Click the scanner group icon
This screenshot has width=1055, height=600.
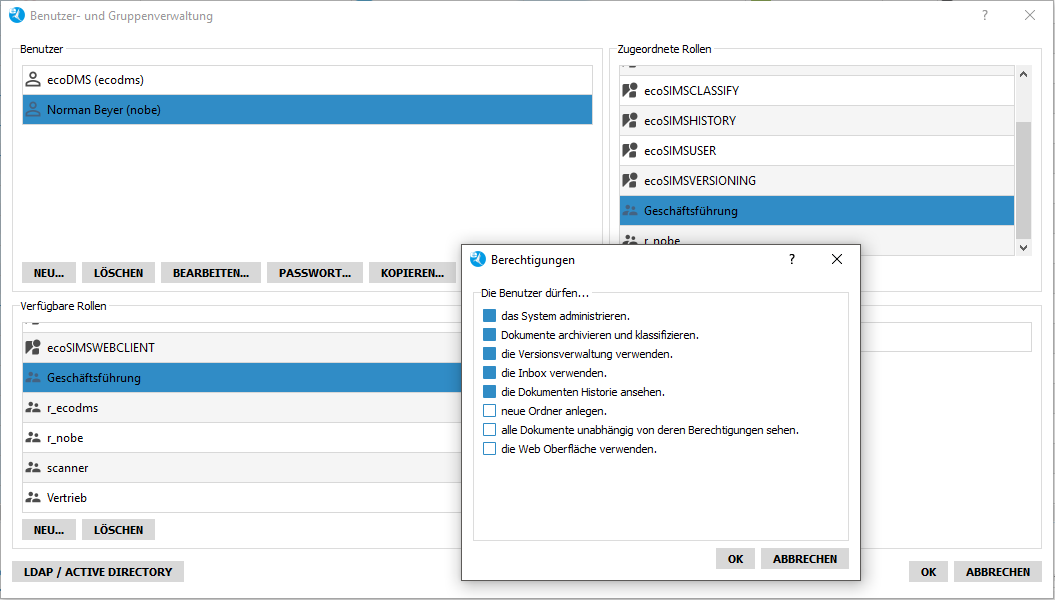point(32,468)
